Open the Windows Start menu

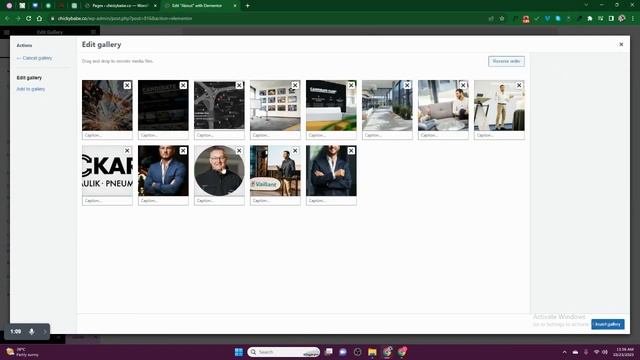239,352
